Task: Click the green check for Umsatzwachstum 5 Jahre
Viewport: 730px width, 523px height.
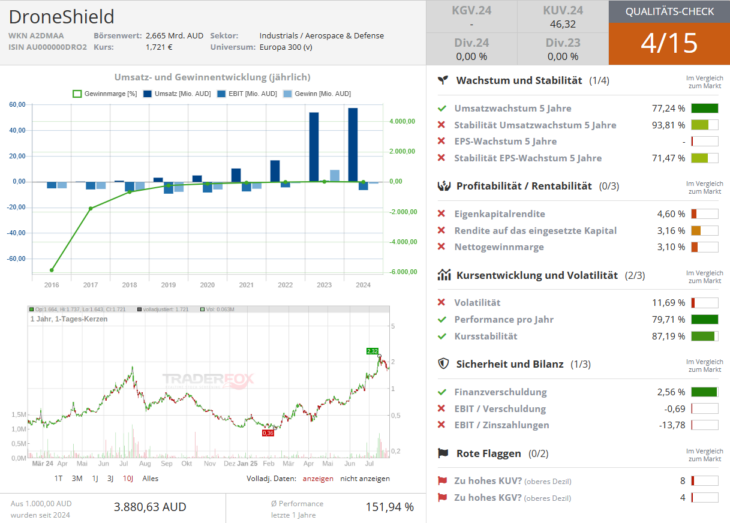Action: [442, 109]
